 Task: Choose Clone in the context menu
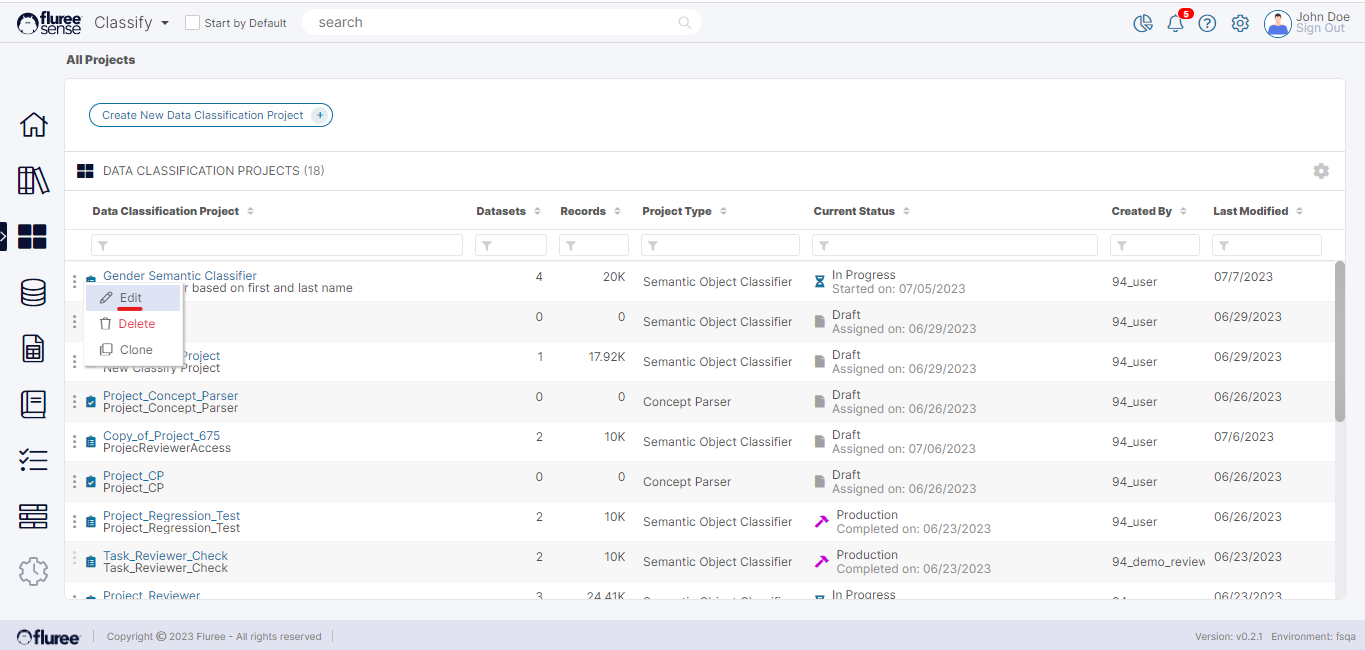coord(136,350)
